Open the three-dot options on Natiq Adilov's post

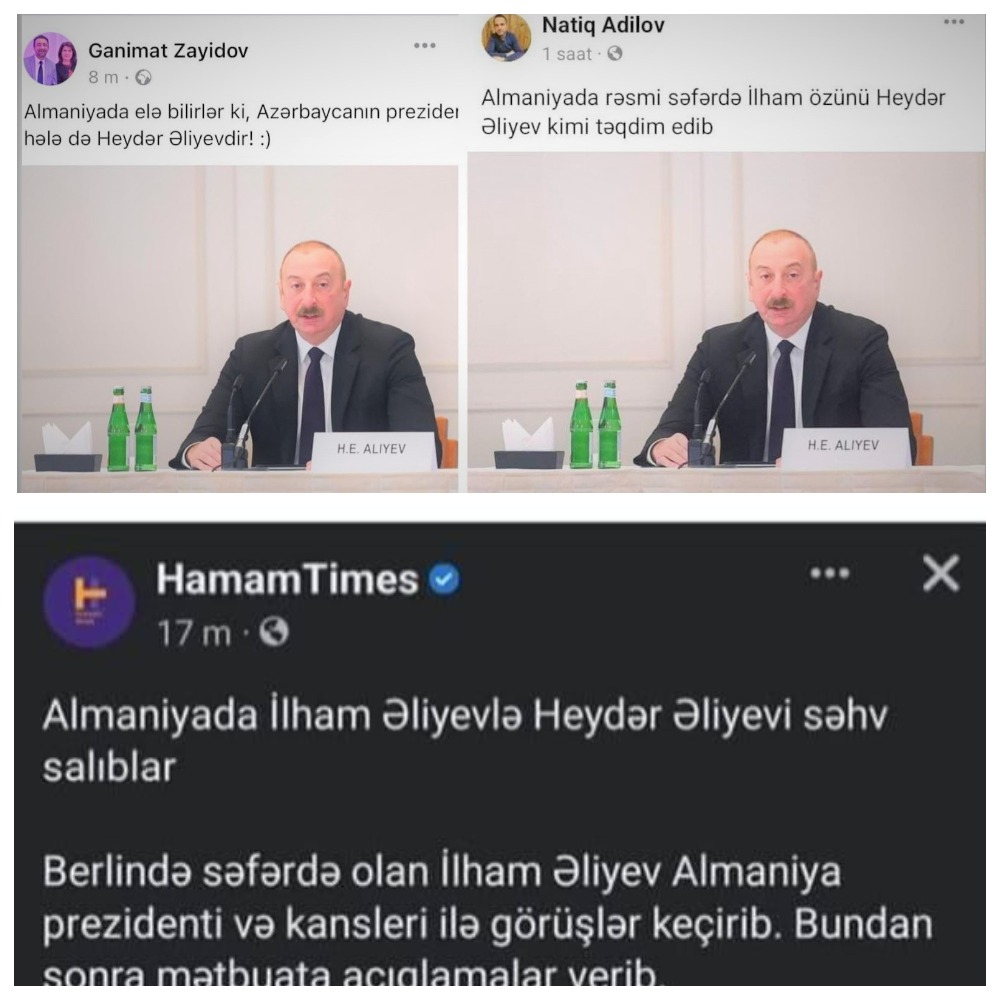(x=954, y=22)
